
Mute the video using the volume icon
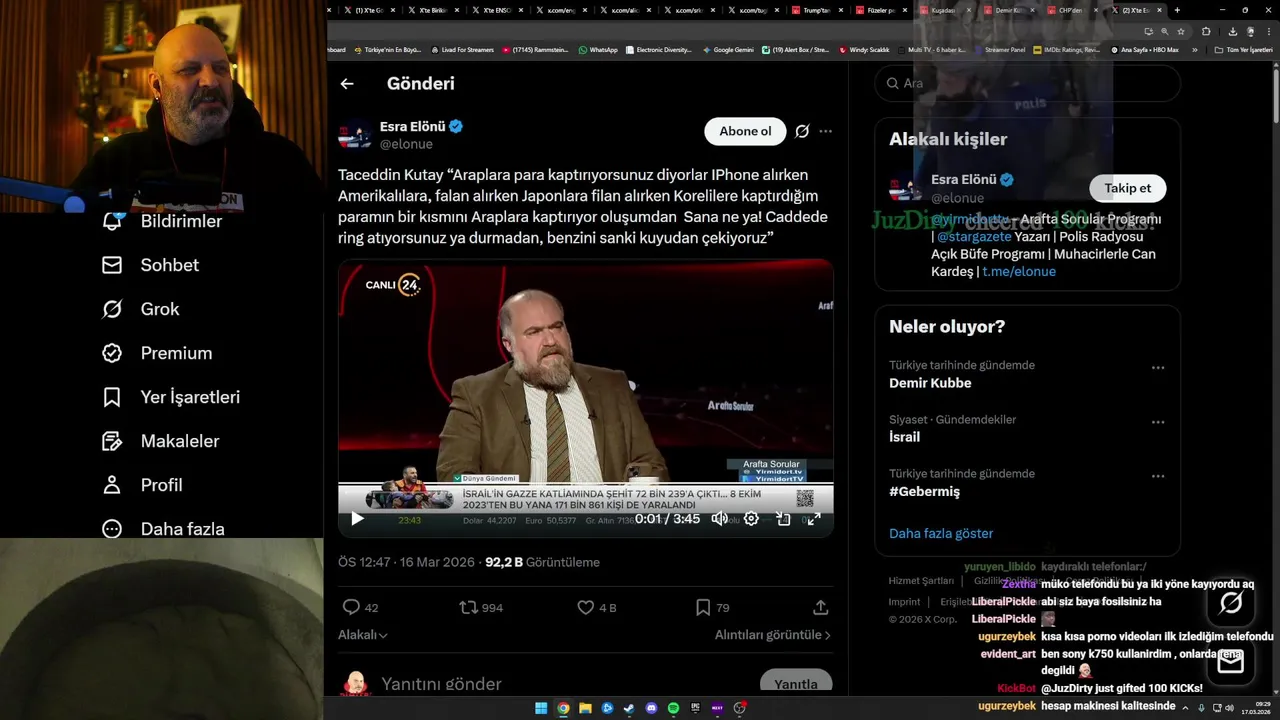pos(719,518)
